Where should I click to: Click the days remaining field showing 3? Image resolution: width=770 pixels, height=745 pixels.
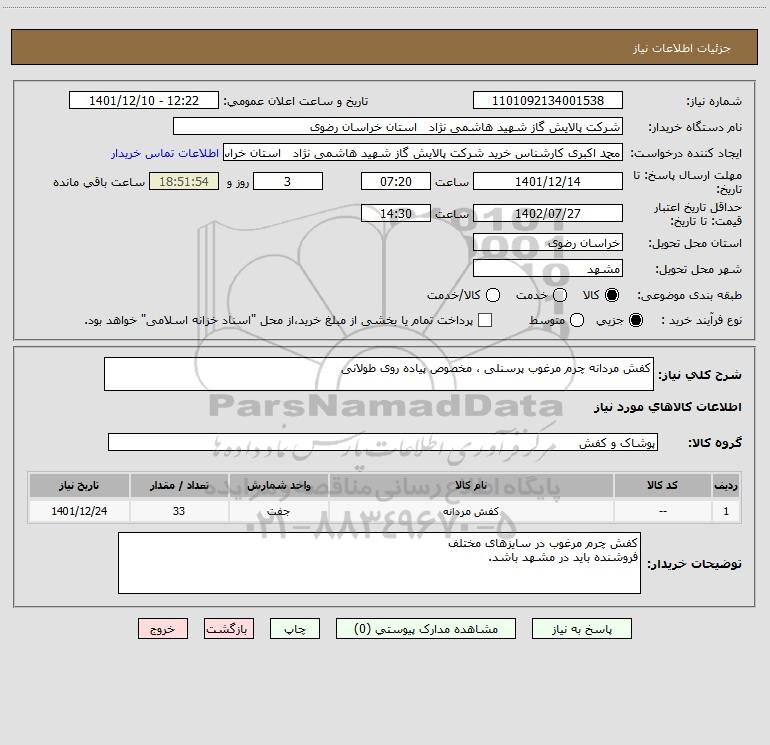coord(288,181)
